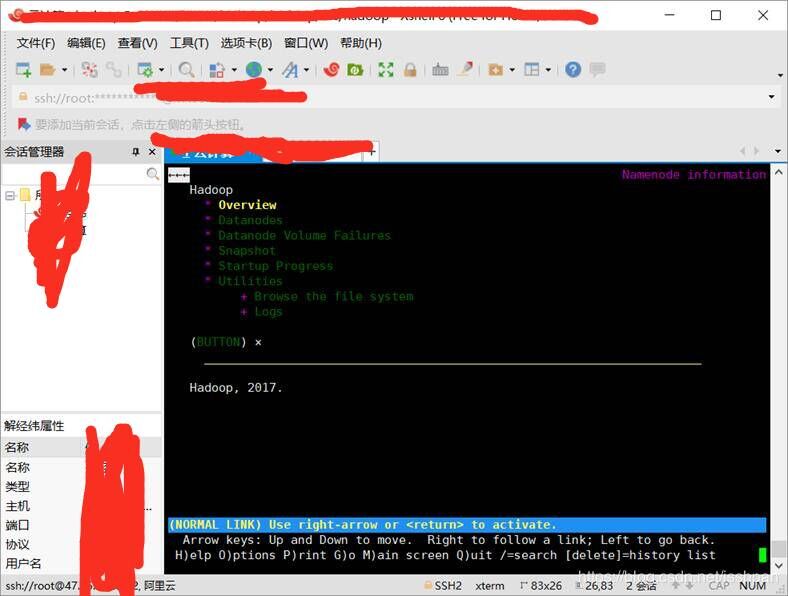Open session properties gear icon
Viewport: 788px width, 596px height.
coord(145,70)
